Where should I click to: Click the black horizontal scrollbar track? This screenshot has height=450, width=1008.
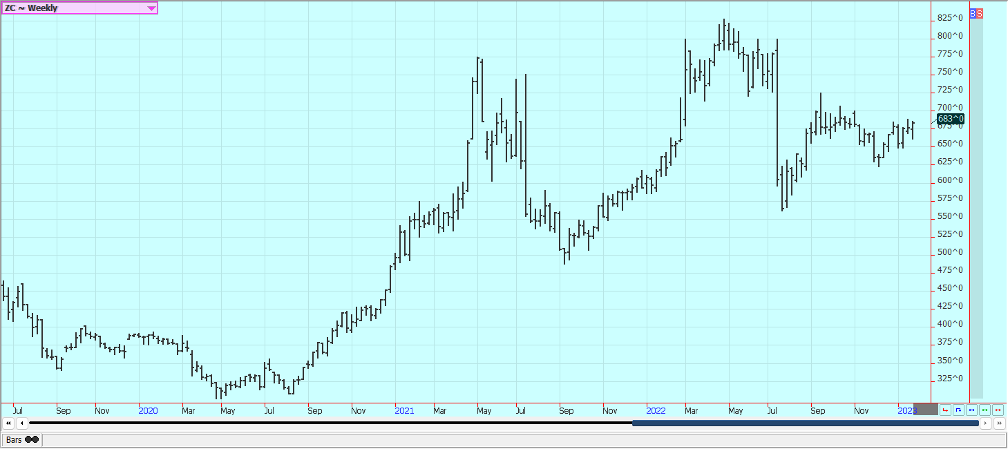[330, 423]
